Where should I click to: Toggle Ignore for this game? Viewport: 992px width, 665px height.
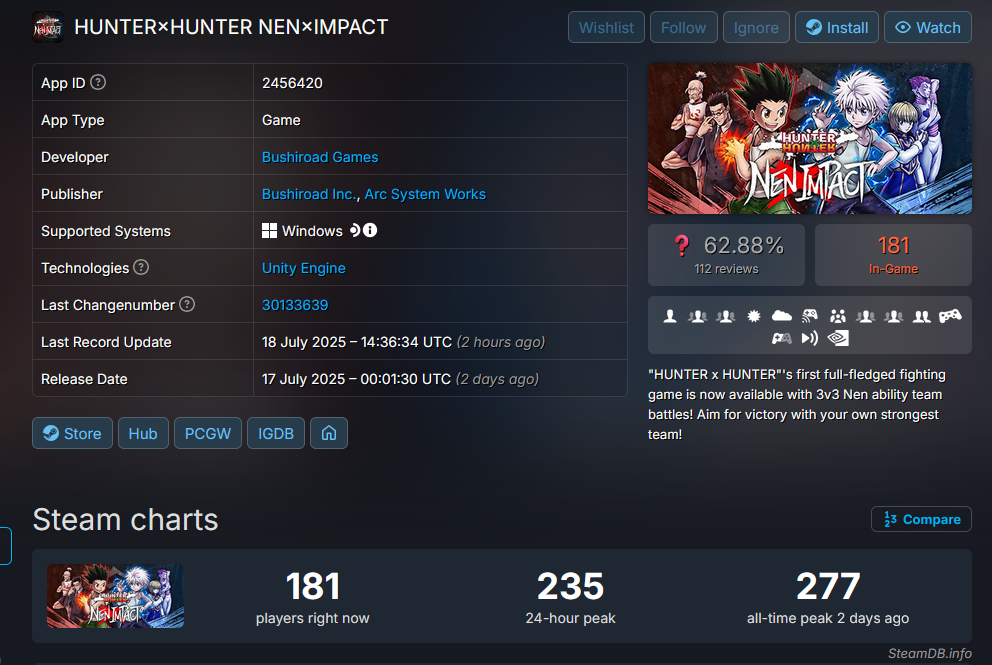756,27
